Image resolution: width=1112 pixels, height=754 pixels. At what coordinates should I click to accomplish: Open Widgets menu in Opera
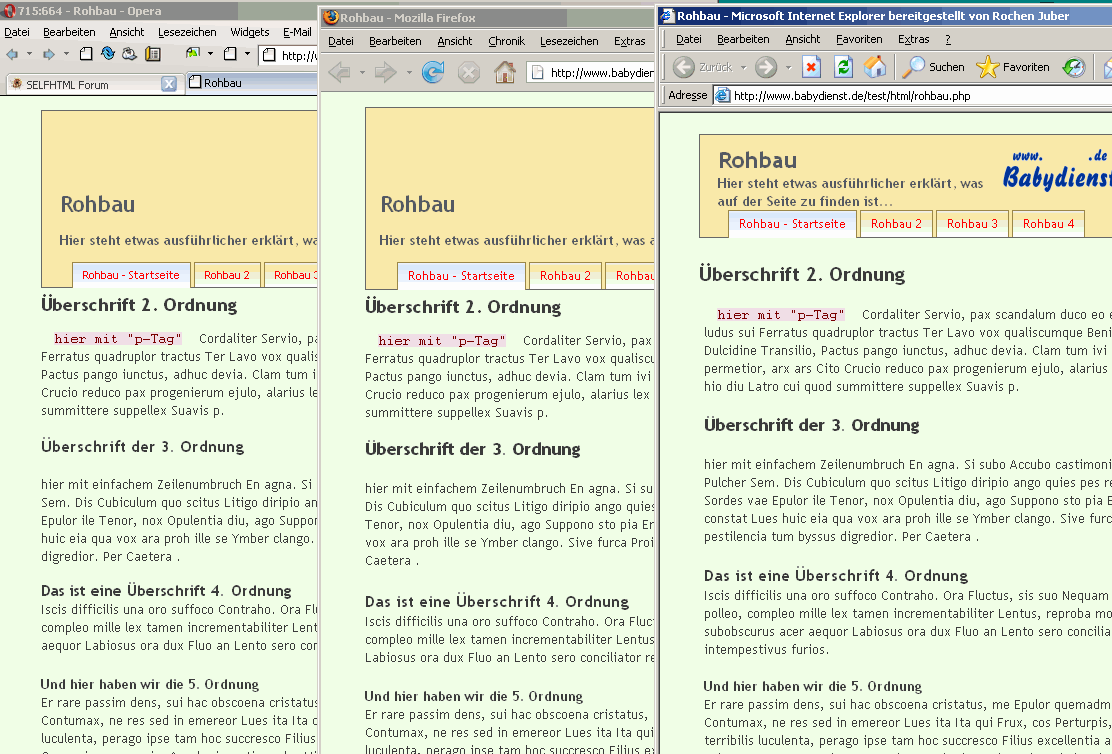click(x=250, y=32)
